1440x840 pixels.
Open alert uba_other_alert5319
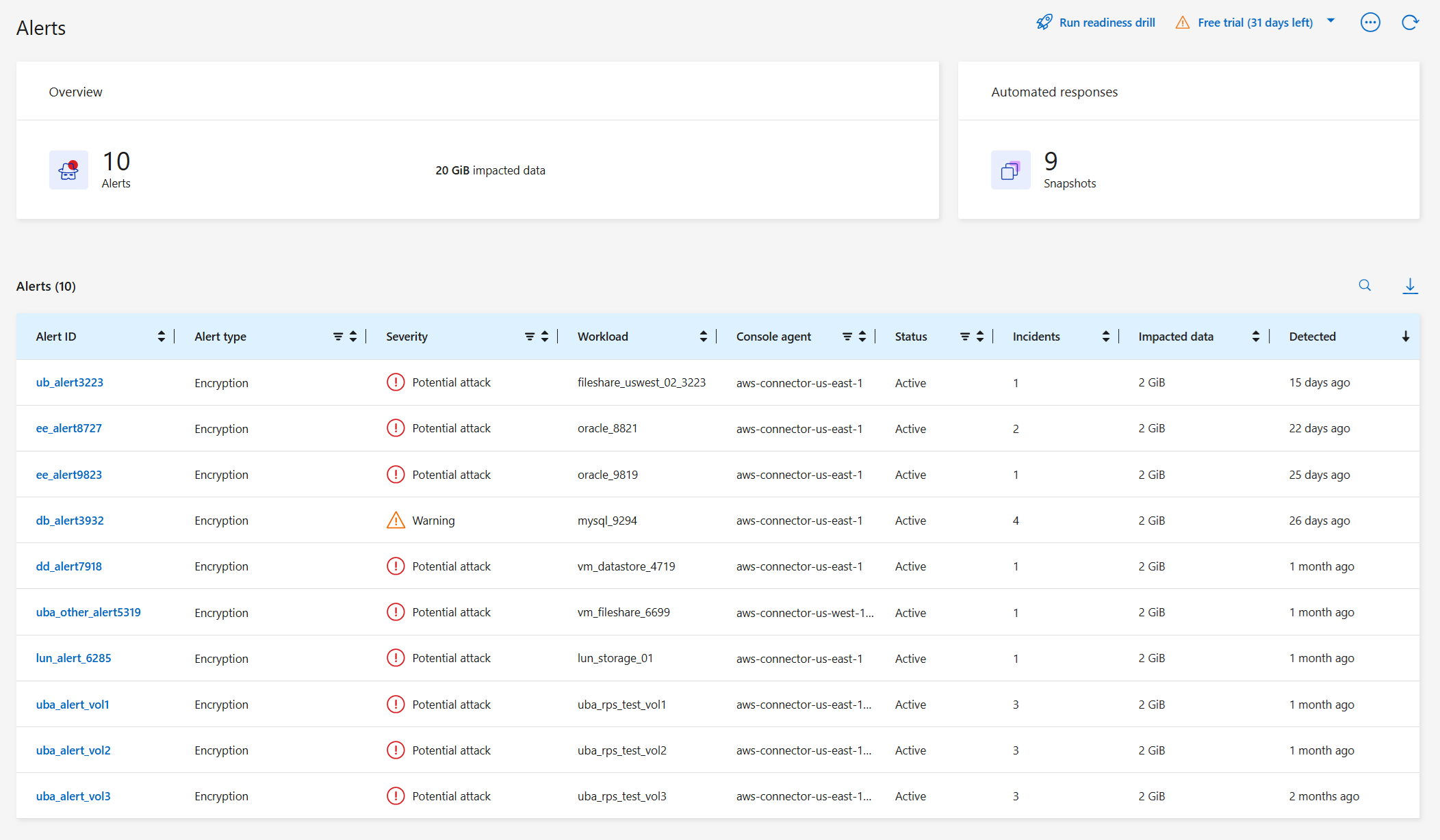tap(88, 612)
